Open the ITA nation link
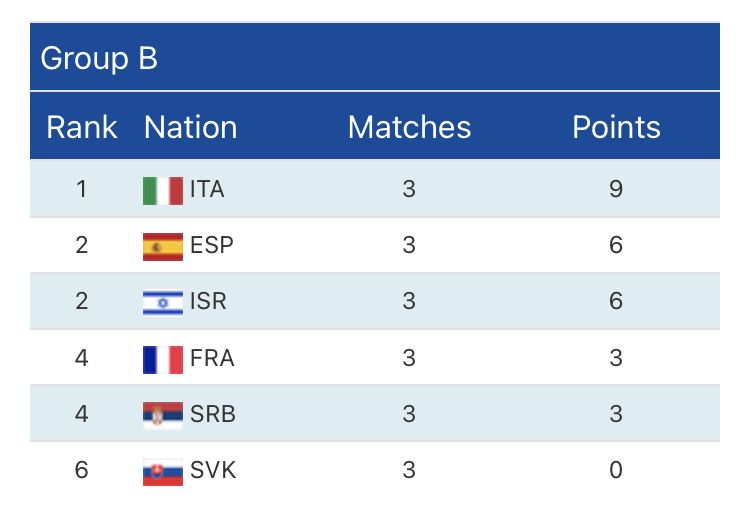Screen dimensions: 750x527 207,190
